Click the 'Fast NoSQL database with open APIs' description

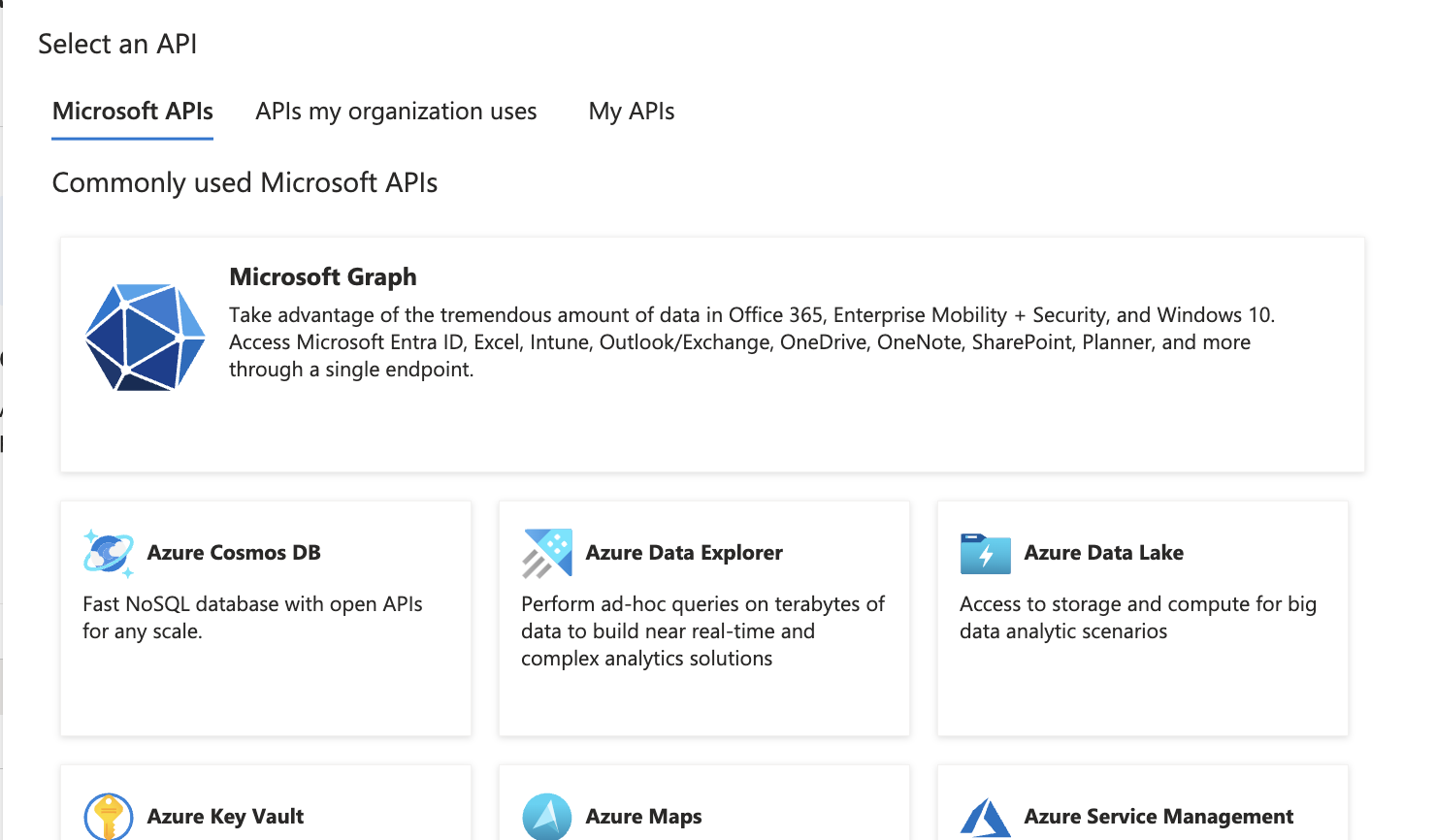pos(252,618)
